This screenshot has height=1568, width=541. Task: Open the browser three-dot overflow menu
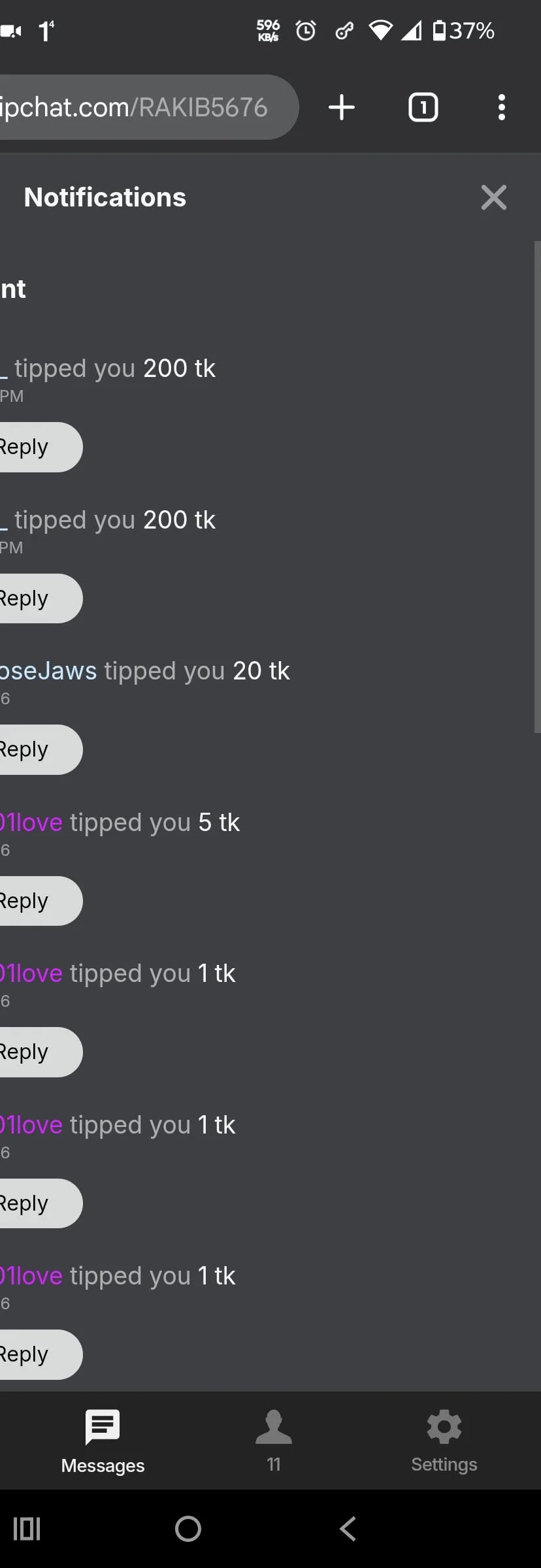501,107
